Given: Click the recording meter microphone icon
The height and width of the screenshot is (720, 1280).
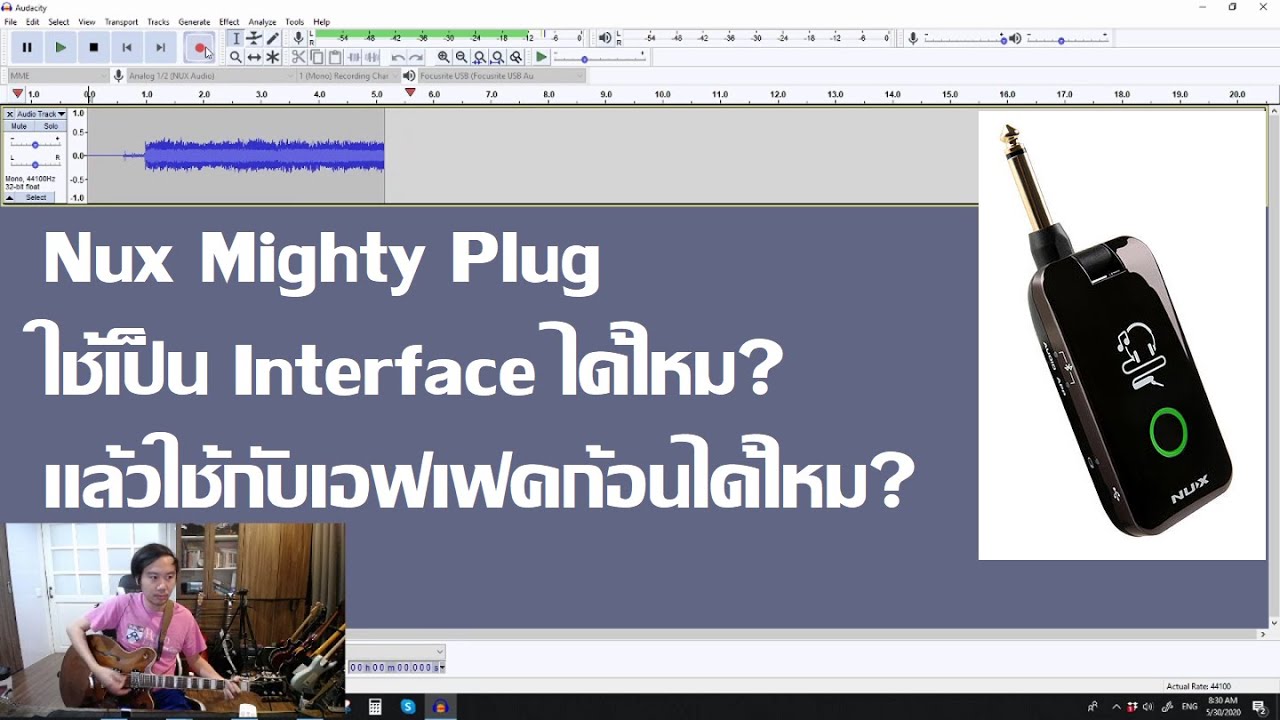Looking at the screenshot, I should click(x=298, y=38).
